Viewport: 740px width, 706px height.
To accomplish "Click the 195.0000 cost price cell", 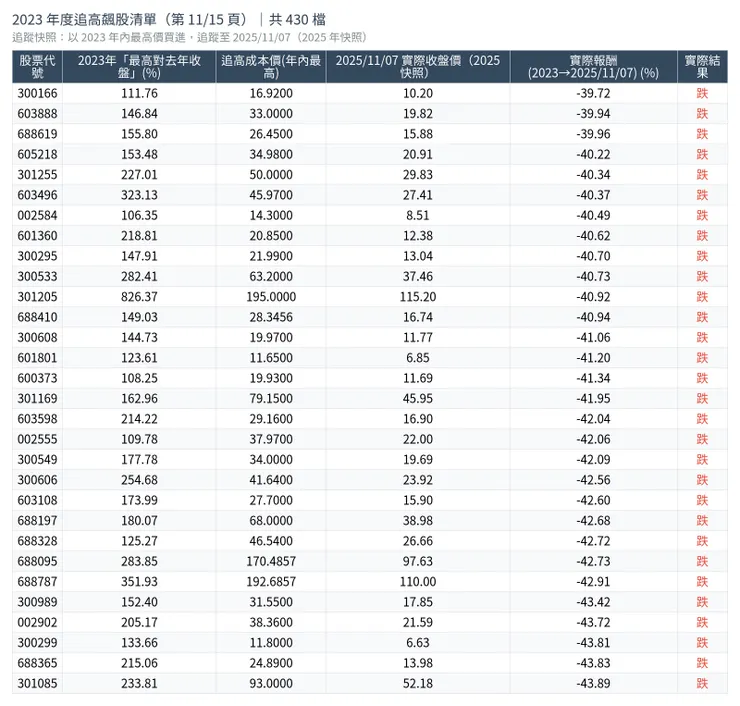I will [271, 297].
